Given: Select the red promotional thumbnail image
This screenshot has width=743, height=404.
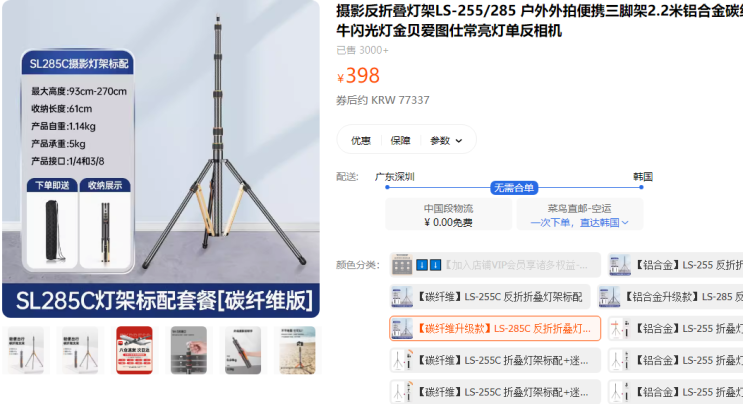Looking at the screenshot, I should [135, 350].
